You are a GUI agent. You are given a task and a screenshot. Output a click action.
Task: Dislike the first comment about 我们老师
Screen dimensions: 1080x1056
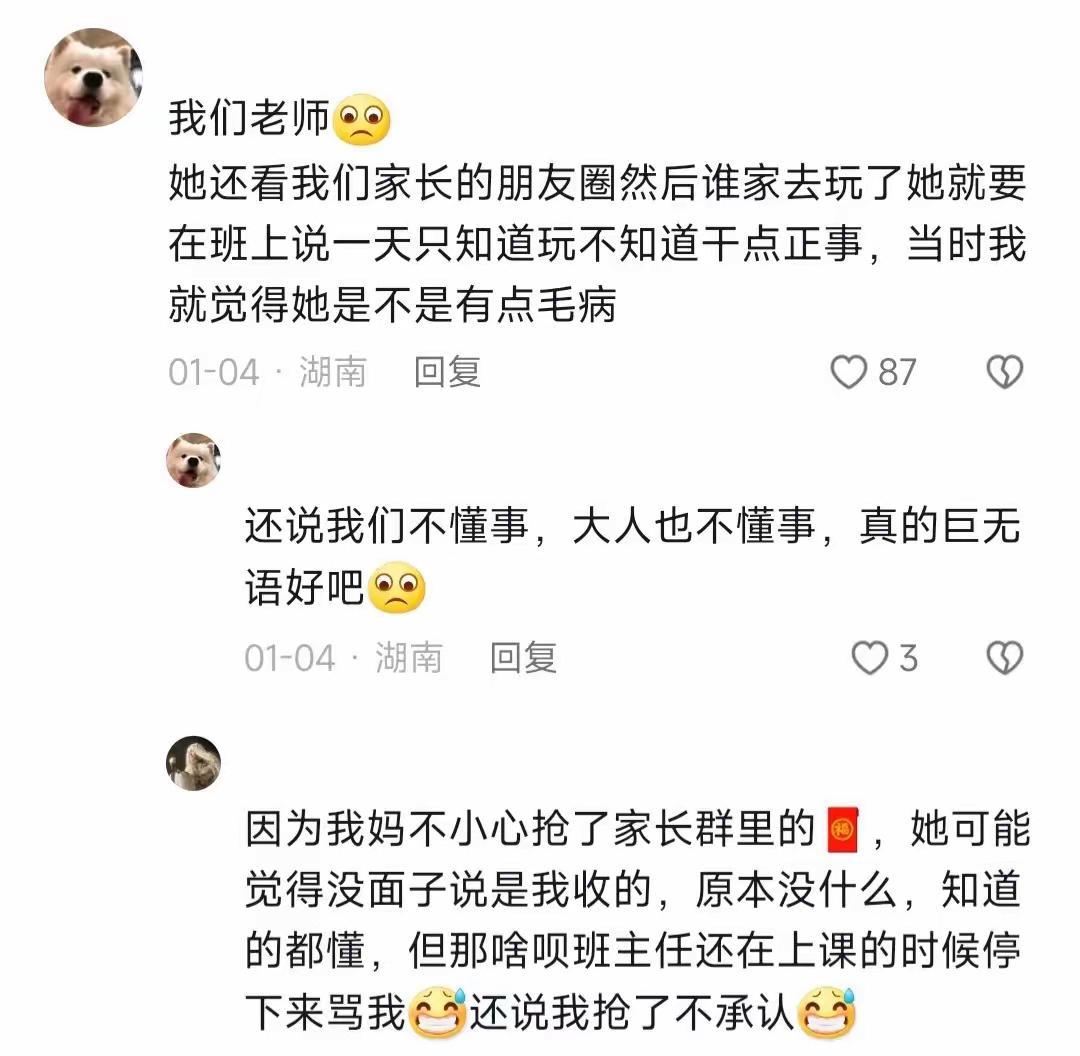[x=1005, y=372]
